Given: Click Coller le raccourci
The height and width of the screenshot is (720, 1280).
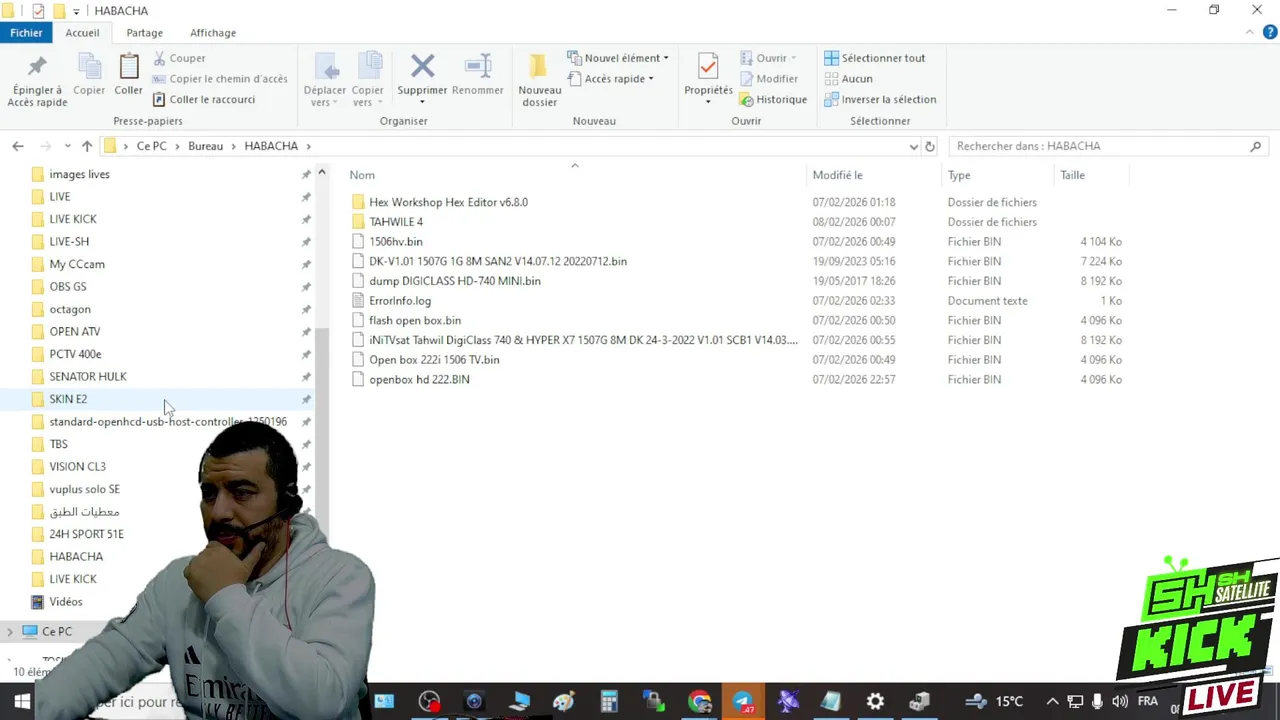Looking at the screenshot, I should (x=204, y=99).
